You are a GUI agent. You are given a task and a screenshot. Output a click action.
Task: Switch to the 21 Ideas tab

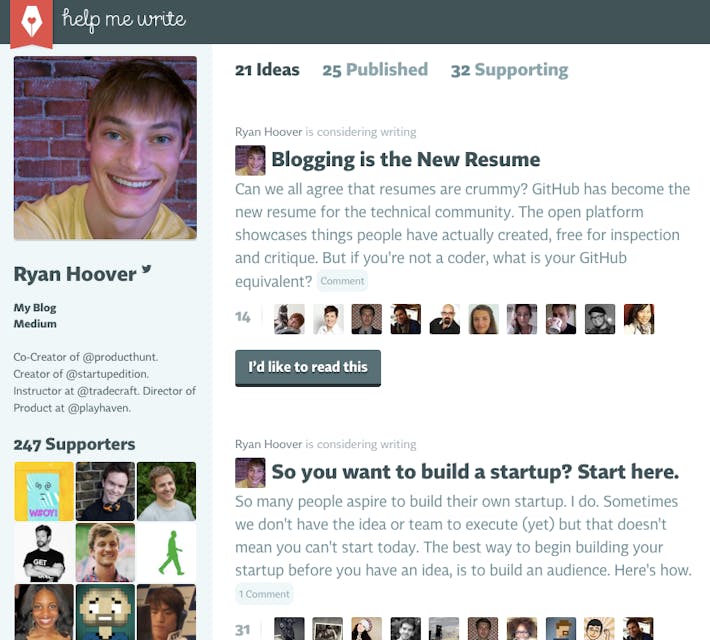tap(267, 70)
